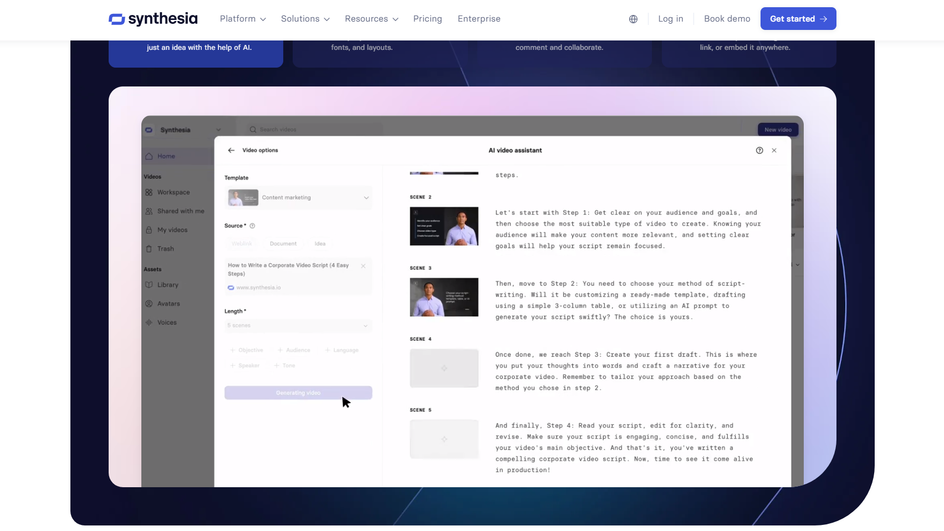This screenshot has width=944, height=531.
Task: Select the Document source tab
Action: point(283,244)
